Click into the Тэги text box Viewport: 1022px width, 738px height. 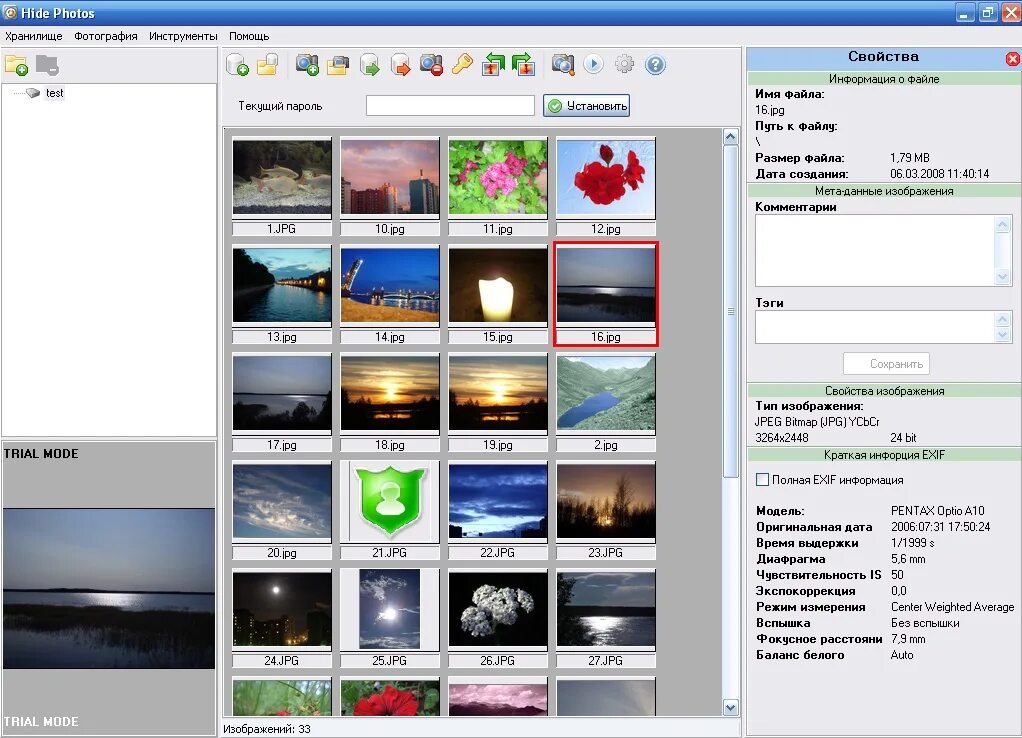(875, 327)
